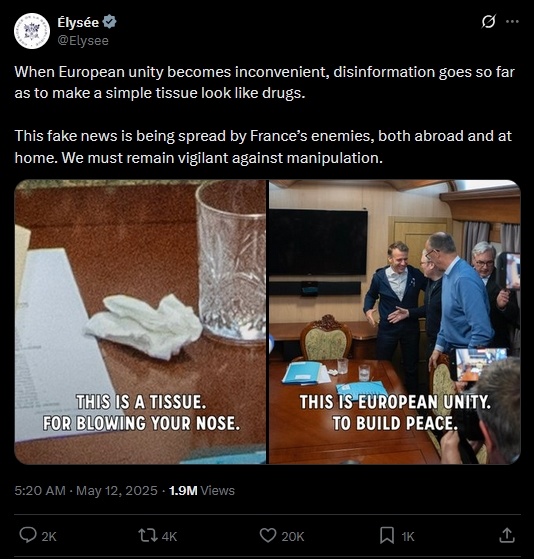
Task: Click the 1.9M Views count
Action: pyautogui.click(x=202, y=491)
